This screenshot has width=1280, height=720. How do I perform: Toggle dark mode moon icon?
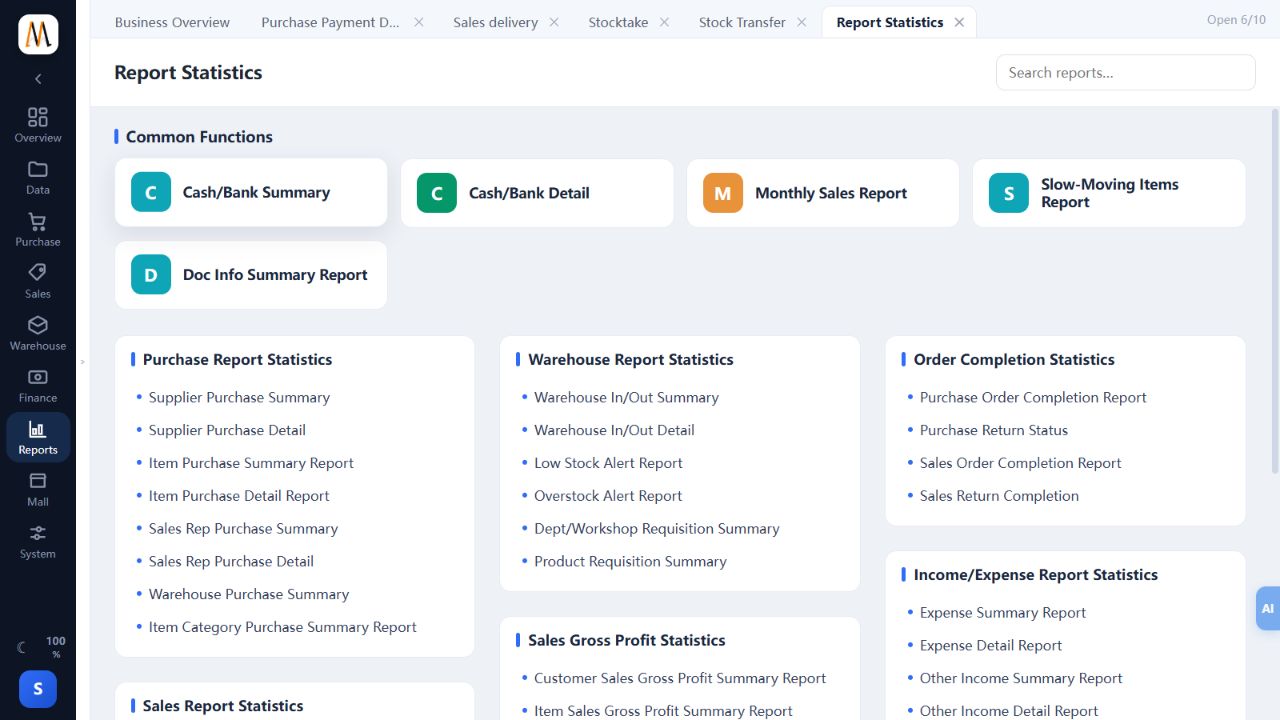point(22,647)
